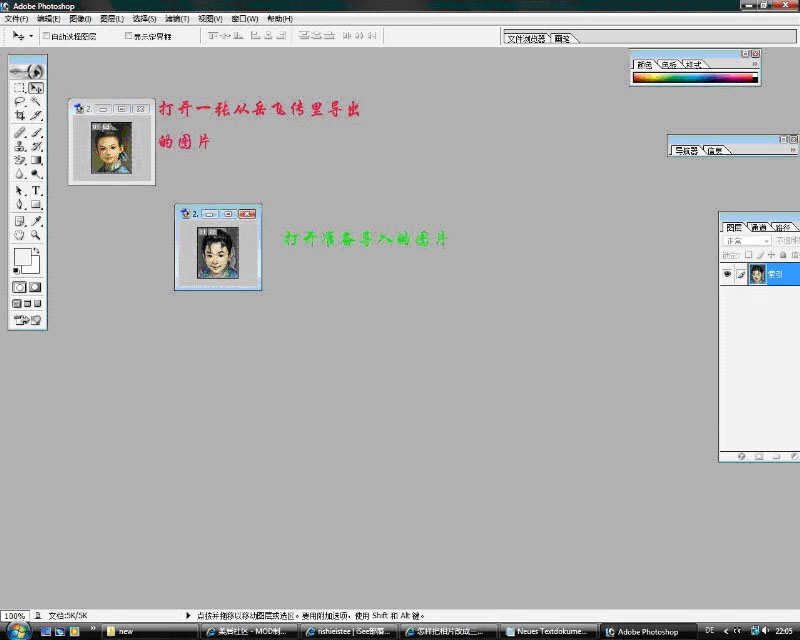800x640 pixels.
Task: Pick the Type (T) tool
Action: pos(36,190)
